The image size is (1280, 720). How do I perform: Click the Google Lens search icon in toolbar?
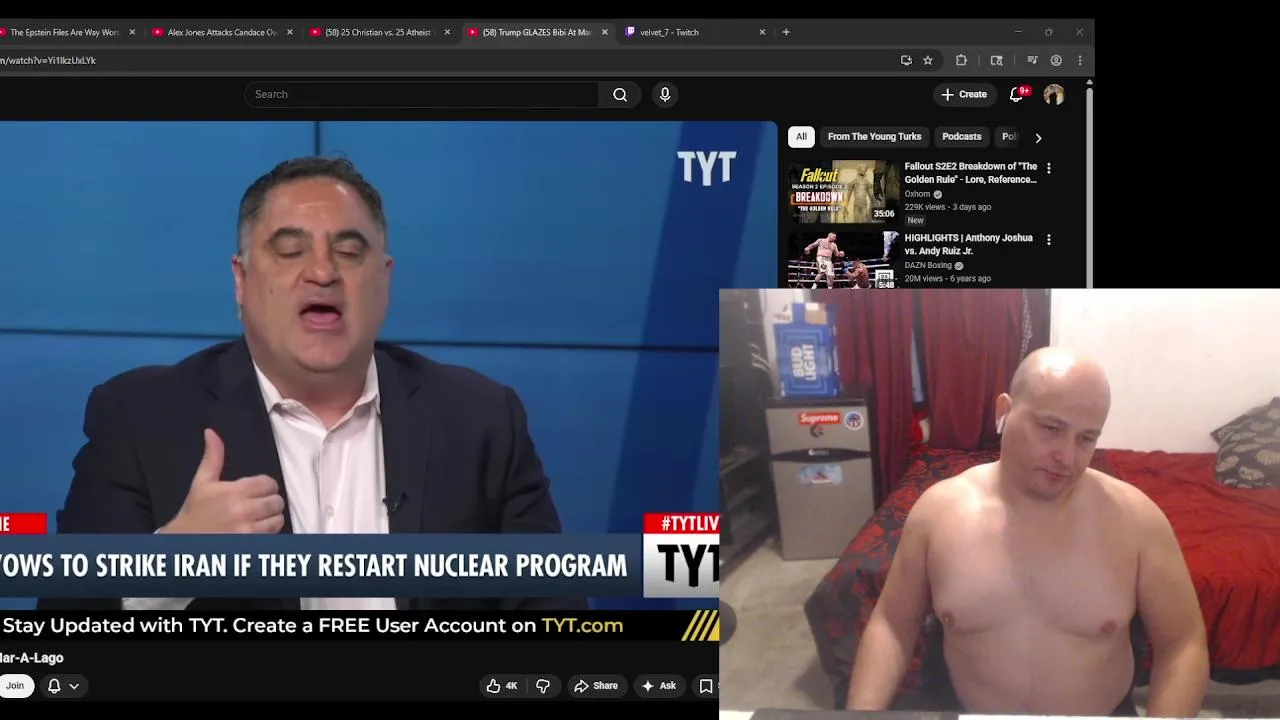pyautogui.click(x=996, y=60)
